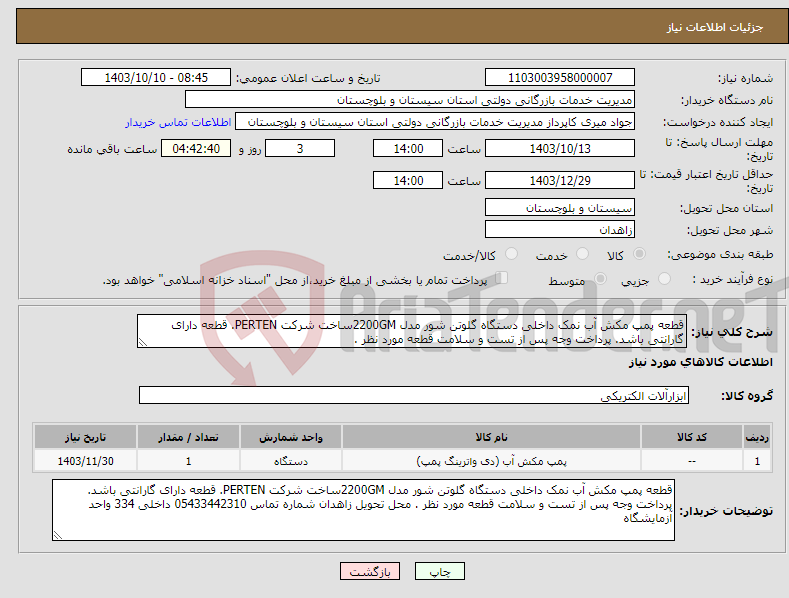The image size is (789, 598).
Task: Click the چاپ print button
Action: (439, 571)
